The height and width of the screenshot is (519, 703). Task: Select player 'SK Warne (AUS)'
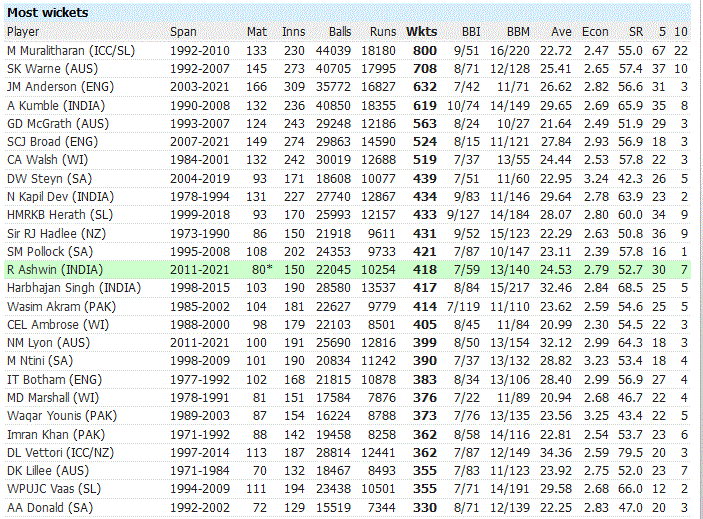52,69
